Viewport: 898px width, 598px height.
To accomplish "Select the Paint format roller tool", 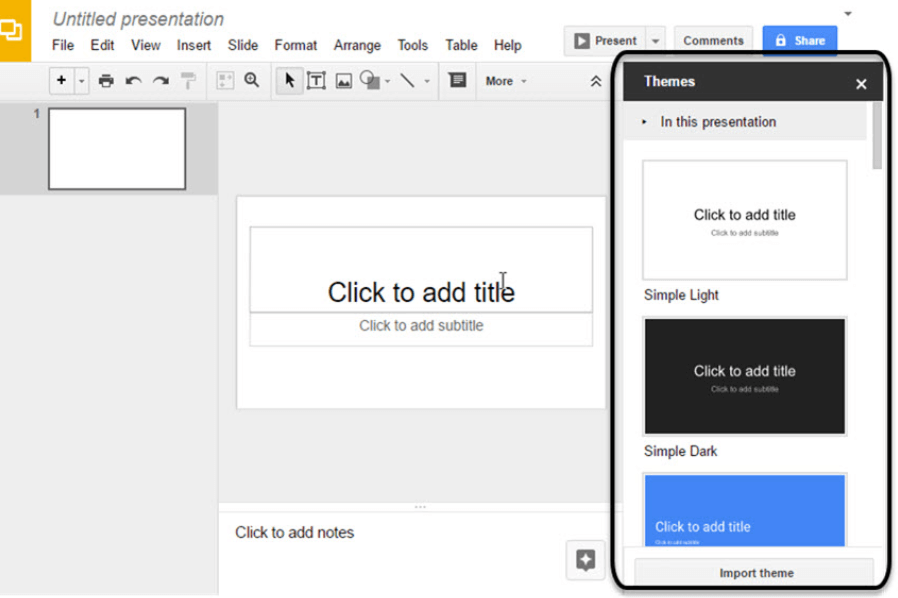I will [188, 81].
